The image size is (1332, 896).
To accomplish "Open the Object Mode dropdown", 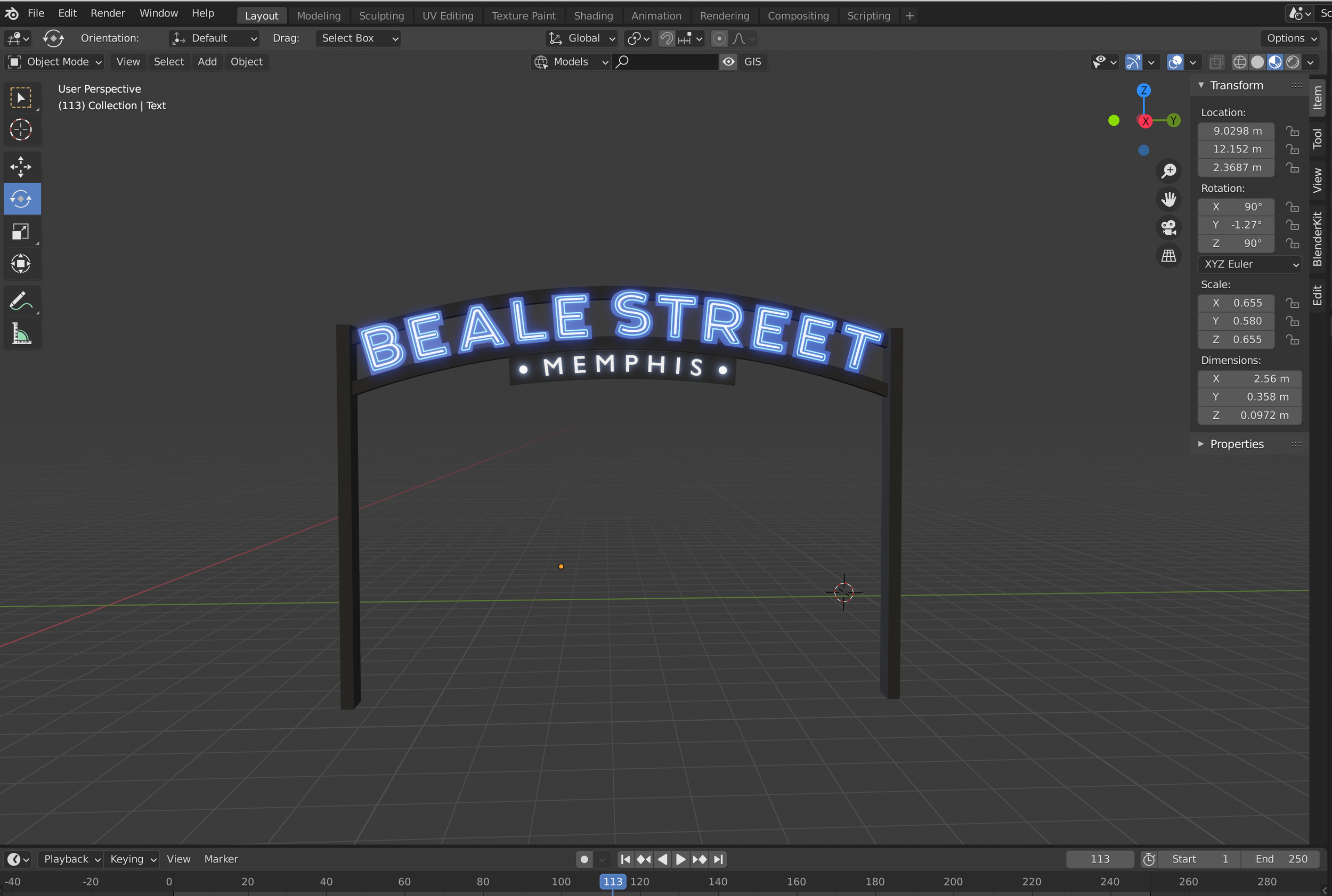I will (55, 62).
